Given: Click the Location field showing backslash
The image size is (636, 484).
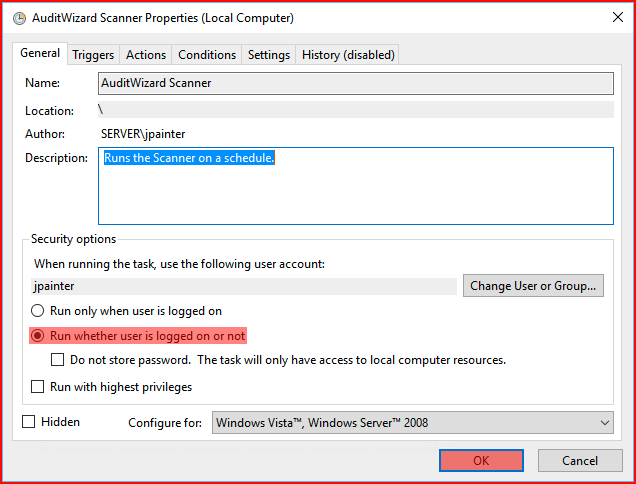Looking at the screenshot, I should tap(356, 110).
